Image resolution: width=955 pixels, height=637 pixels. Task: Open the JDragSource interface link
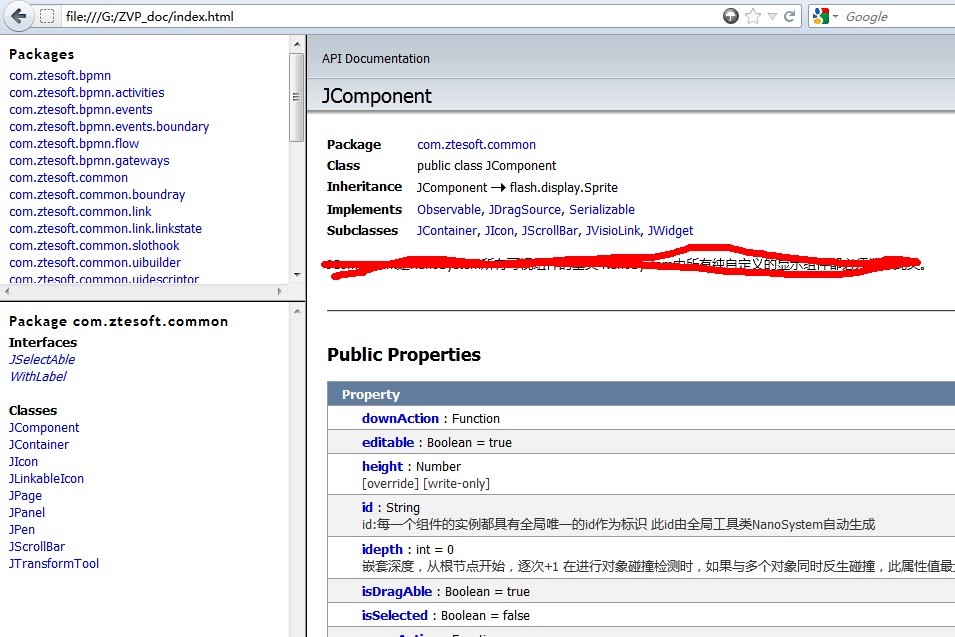(x=524, y=209)
